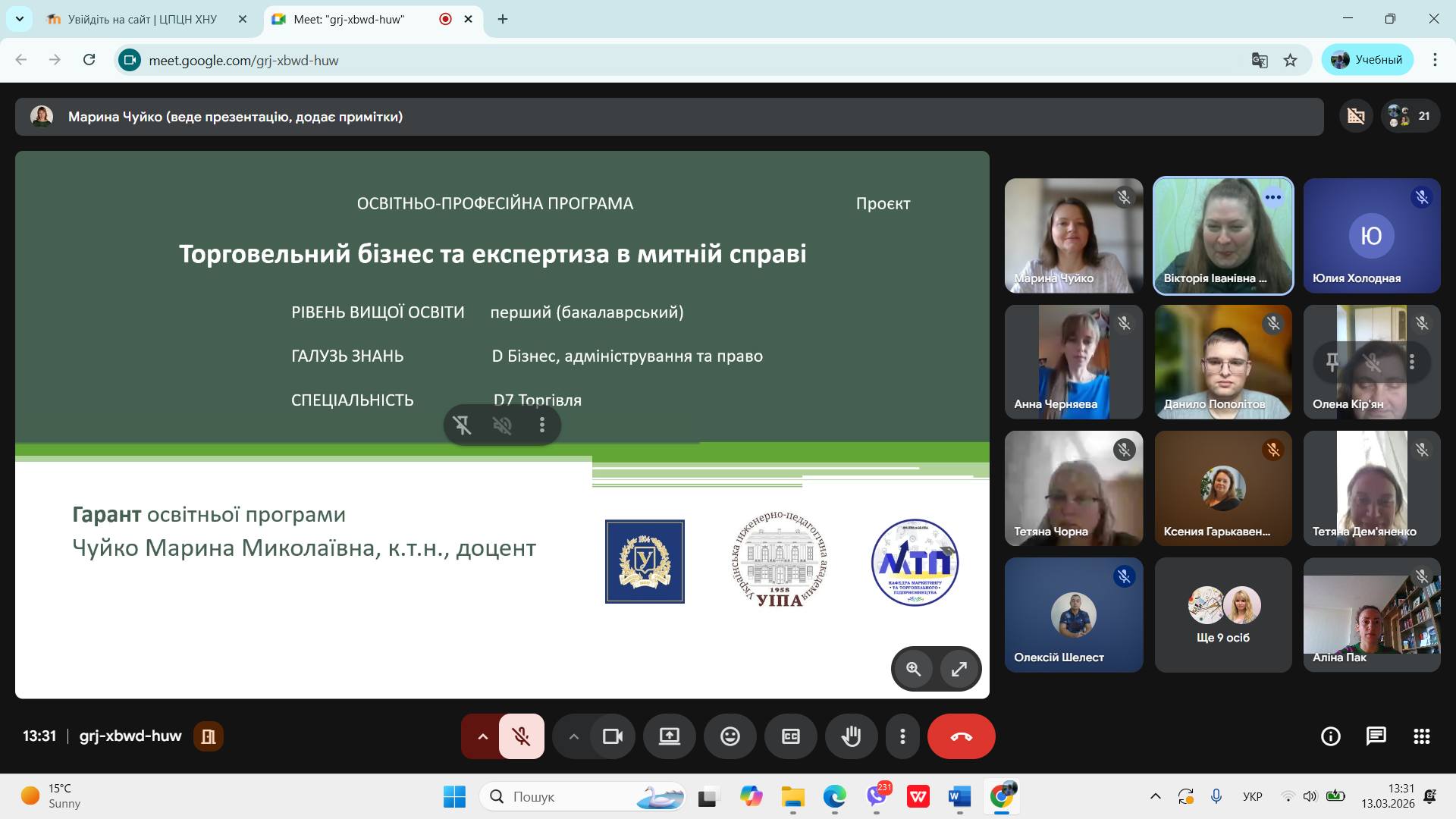Open the meeting details info icon
Image resolution: width=1456 pixels, height=819 pixels.
click(1330, 736)
